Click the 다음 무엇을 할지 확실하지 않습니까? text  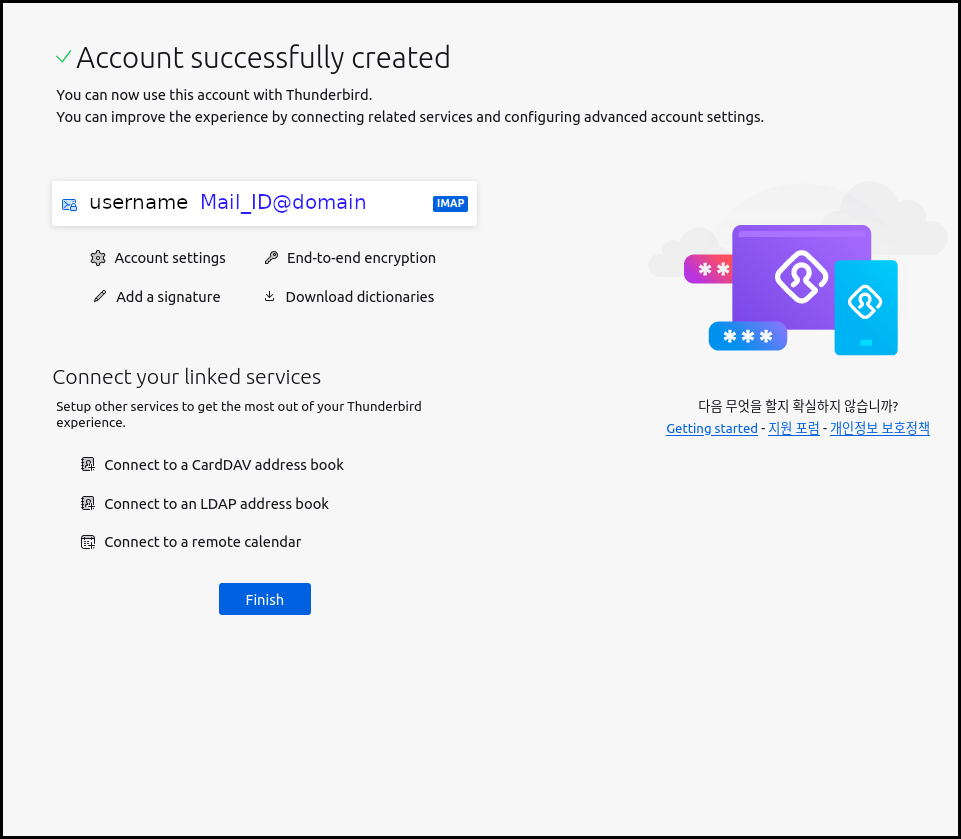[x=798, y=406]
